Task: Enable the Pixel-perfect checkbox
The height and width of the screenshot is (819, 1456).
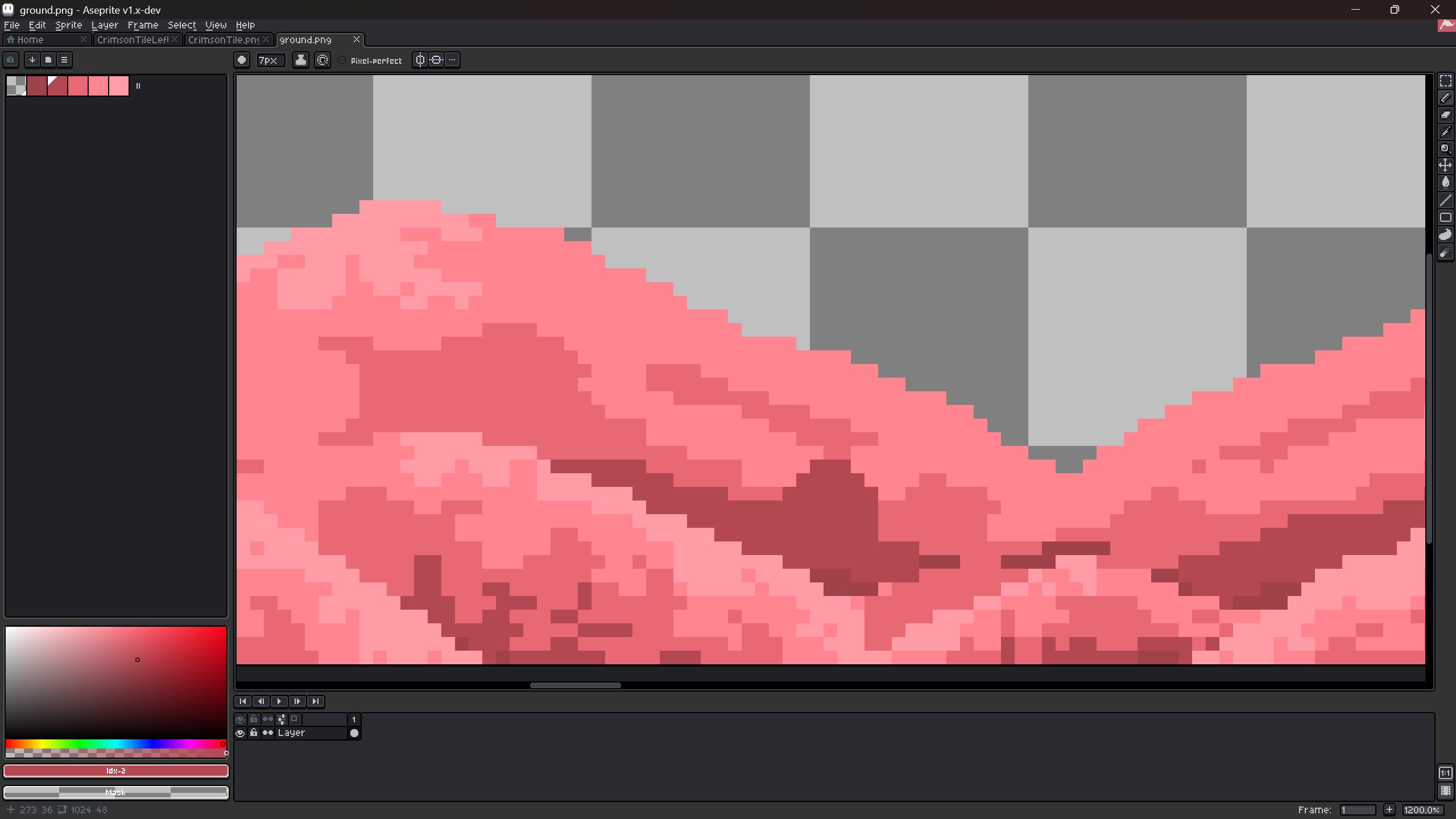Action: (x=342, y=60)
